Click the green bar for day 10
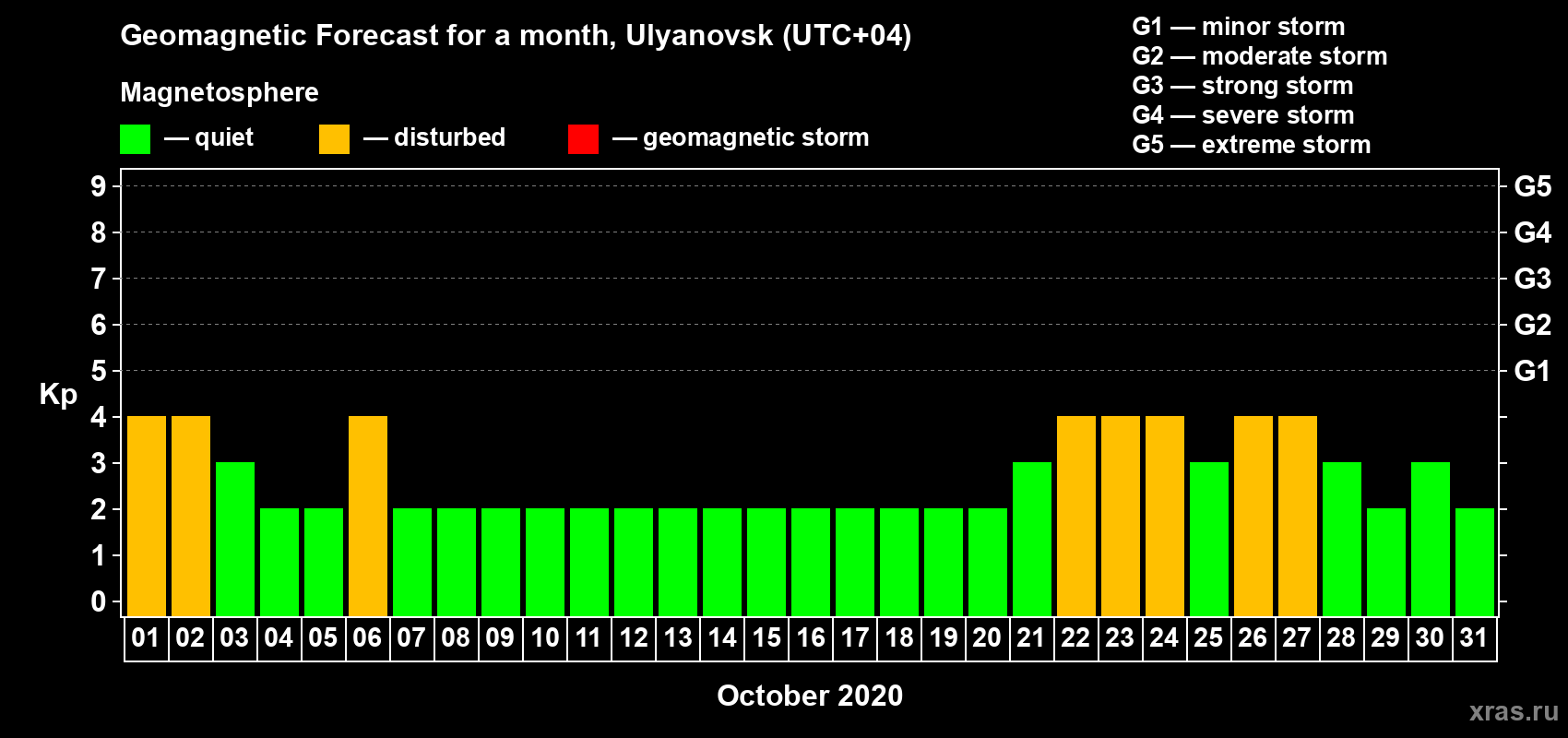The image size is (1568, 738). click(x=545, y=562)
